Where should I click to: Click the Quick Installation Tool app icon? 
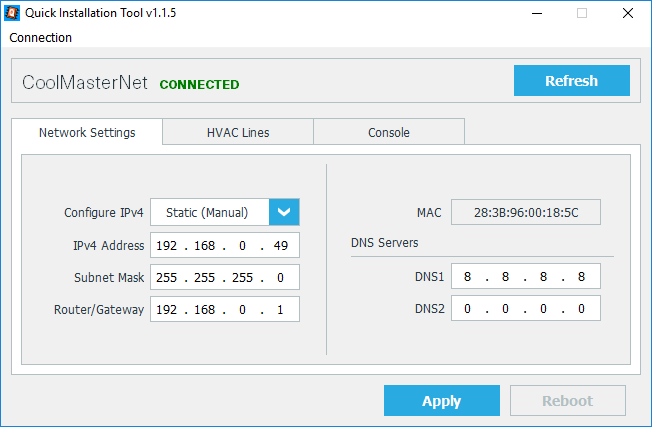(14, 13)
